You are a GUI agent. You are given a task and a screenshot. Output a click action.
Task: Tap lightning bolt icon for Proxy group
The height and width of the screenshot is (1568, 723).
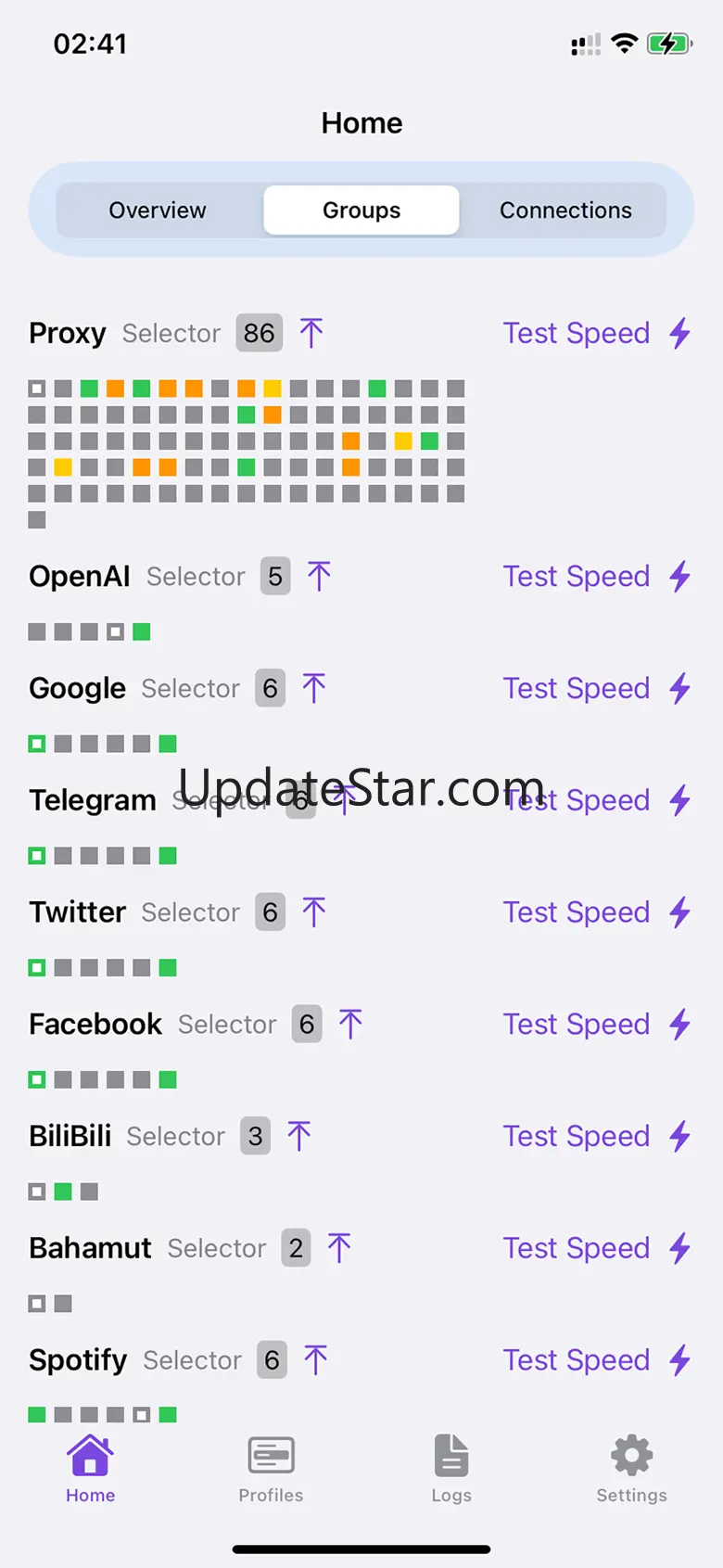pos(680,333)
